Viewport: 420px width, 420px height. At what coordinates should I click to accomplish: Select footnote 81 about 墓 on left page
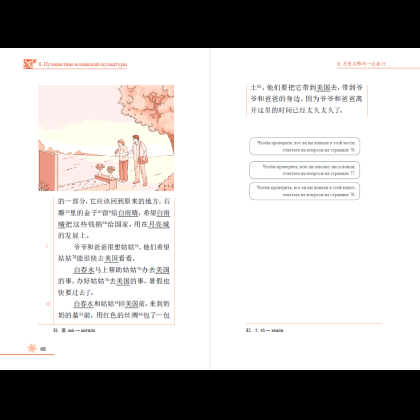(74, 330)
